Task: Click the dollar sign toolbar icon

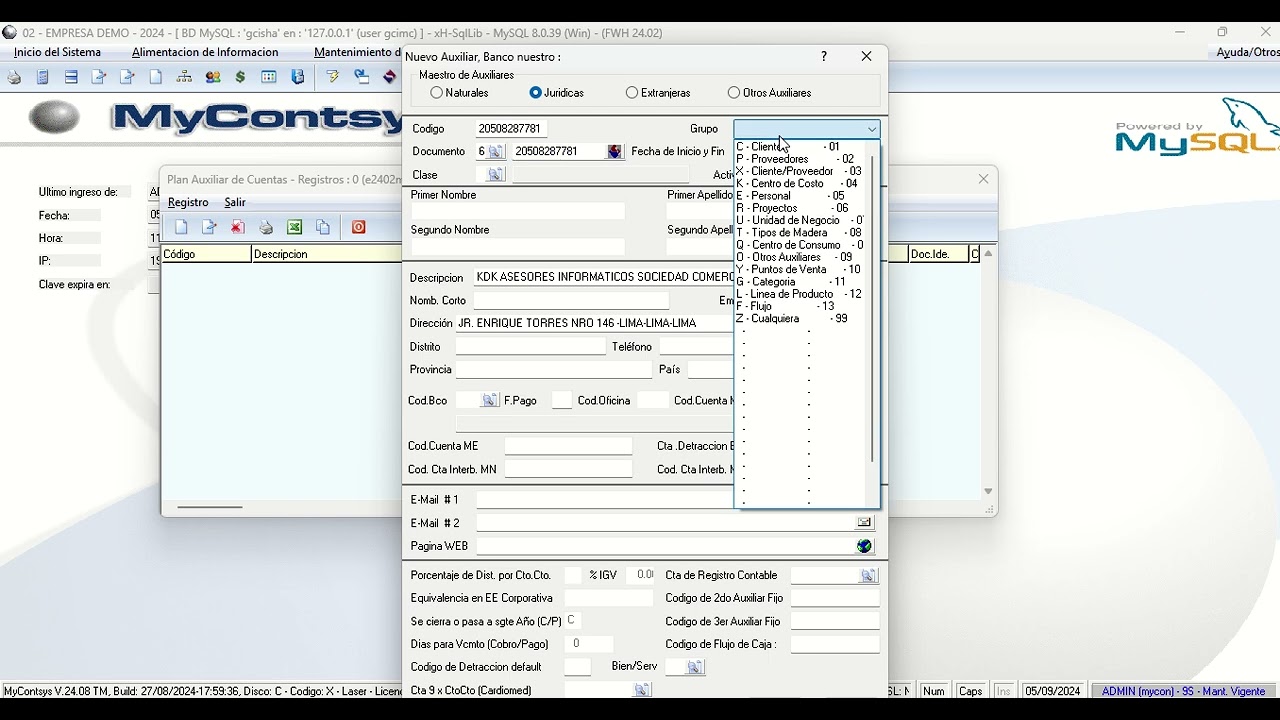Action: pyautogui.click(x=241, y=77)
